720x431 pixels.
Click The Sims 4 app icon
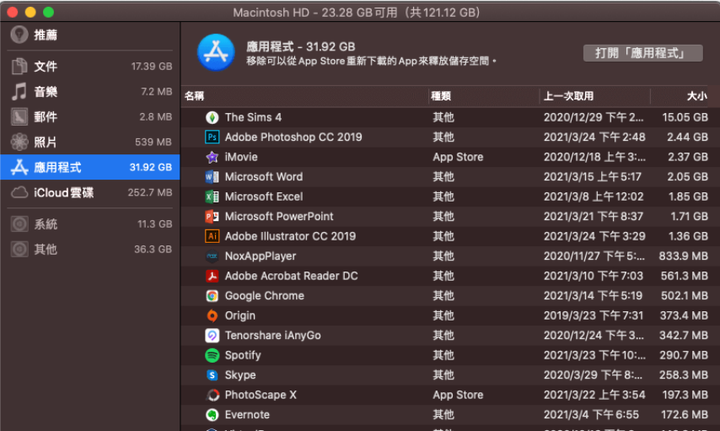212,118
